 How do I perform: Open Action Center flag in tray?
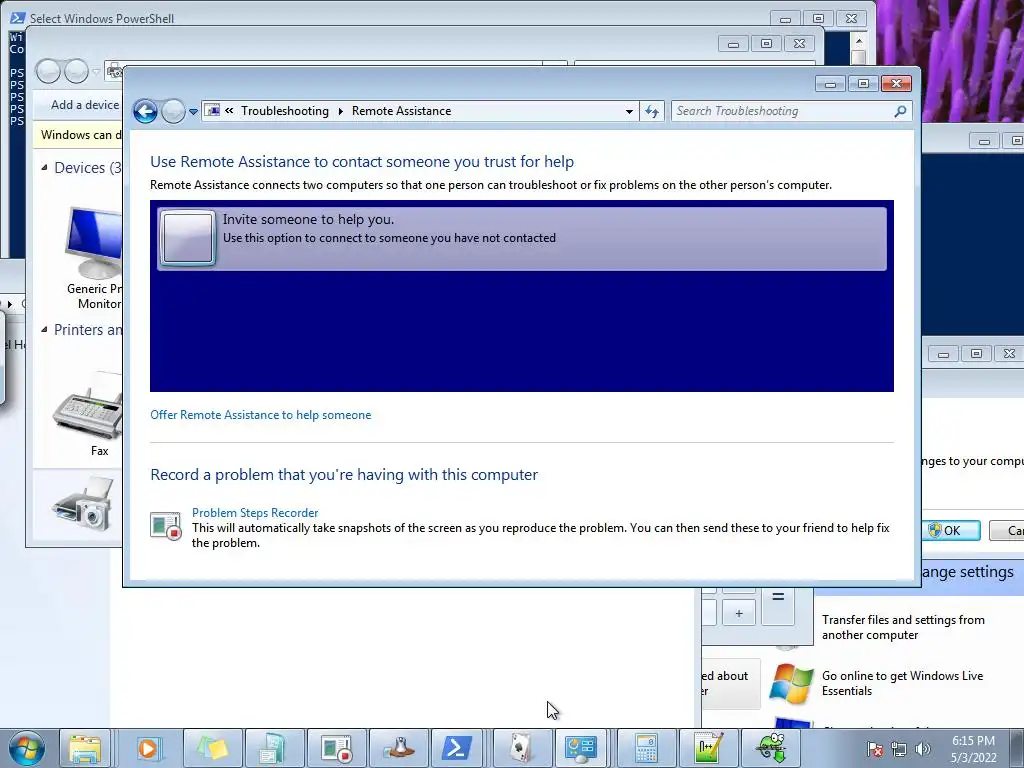pyautogui.click(x=875, y=749)
